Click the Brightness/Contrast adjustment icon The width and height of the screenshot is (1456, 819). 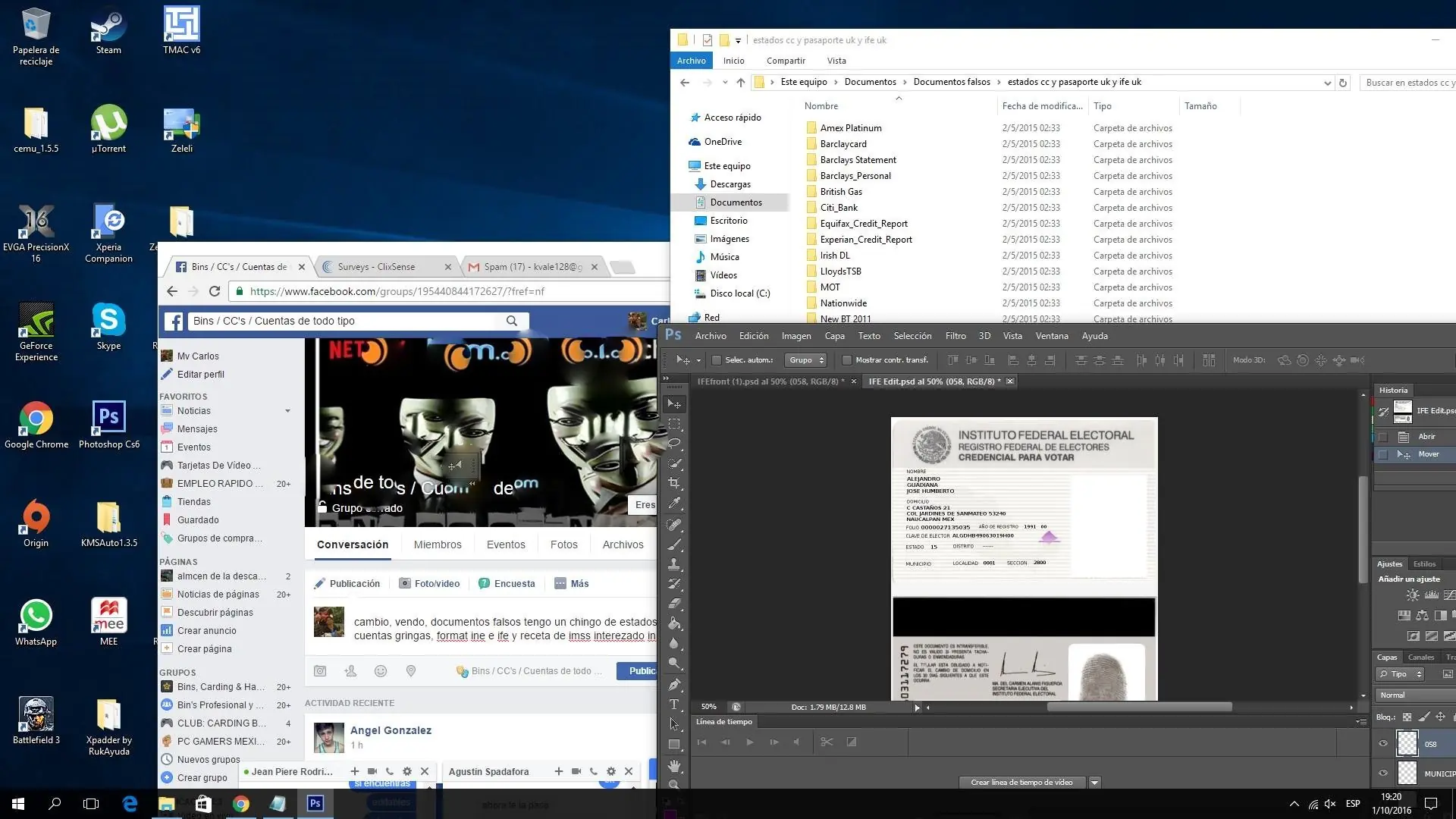pos(1412,595)
